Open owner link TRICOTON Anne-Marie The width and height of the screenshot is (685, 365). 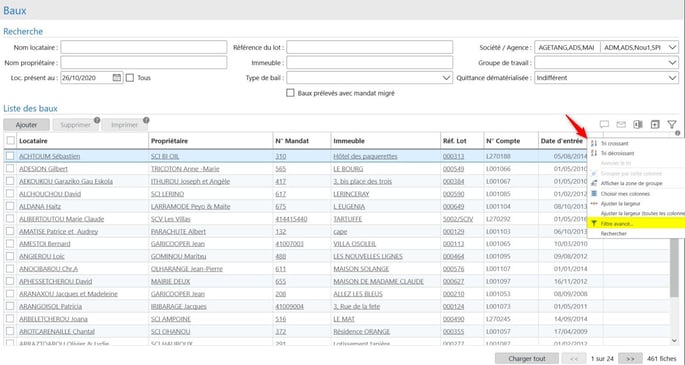click(185, 169)
